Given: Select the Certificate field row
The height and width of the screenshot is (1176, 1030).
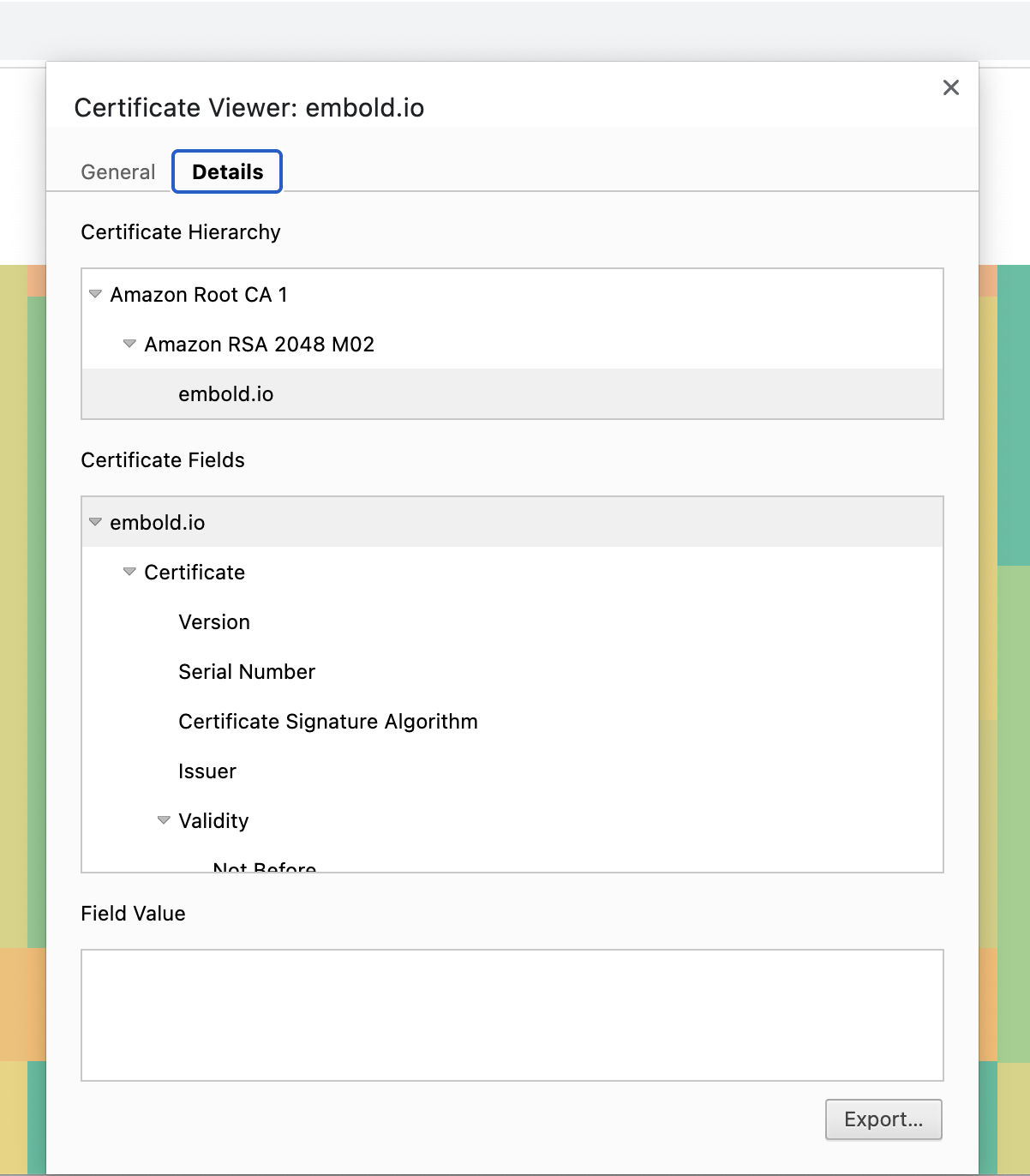Looking at the screenshot, I should click(x=512, y=572).
